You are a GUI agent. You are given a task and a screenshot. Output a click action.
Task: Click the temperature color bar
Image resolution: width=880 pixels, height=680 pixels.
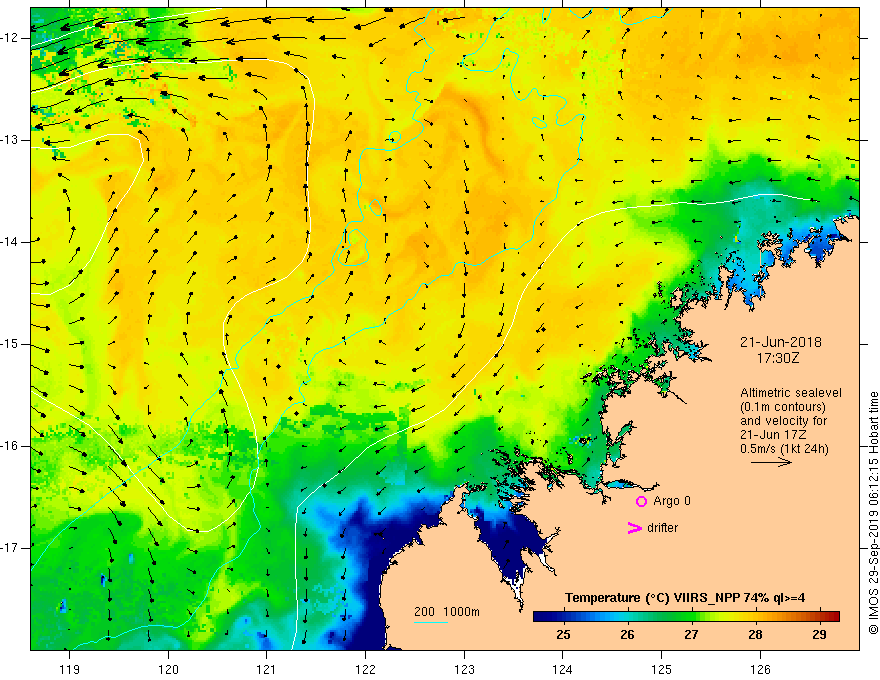point(686,616)
